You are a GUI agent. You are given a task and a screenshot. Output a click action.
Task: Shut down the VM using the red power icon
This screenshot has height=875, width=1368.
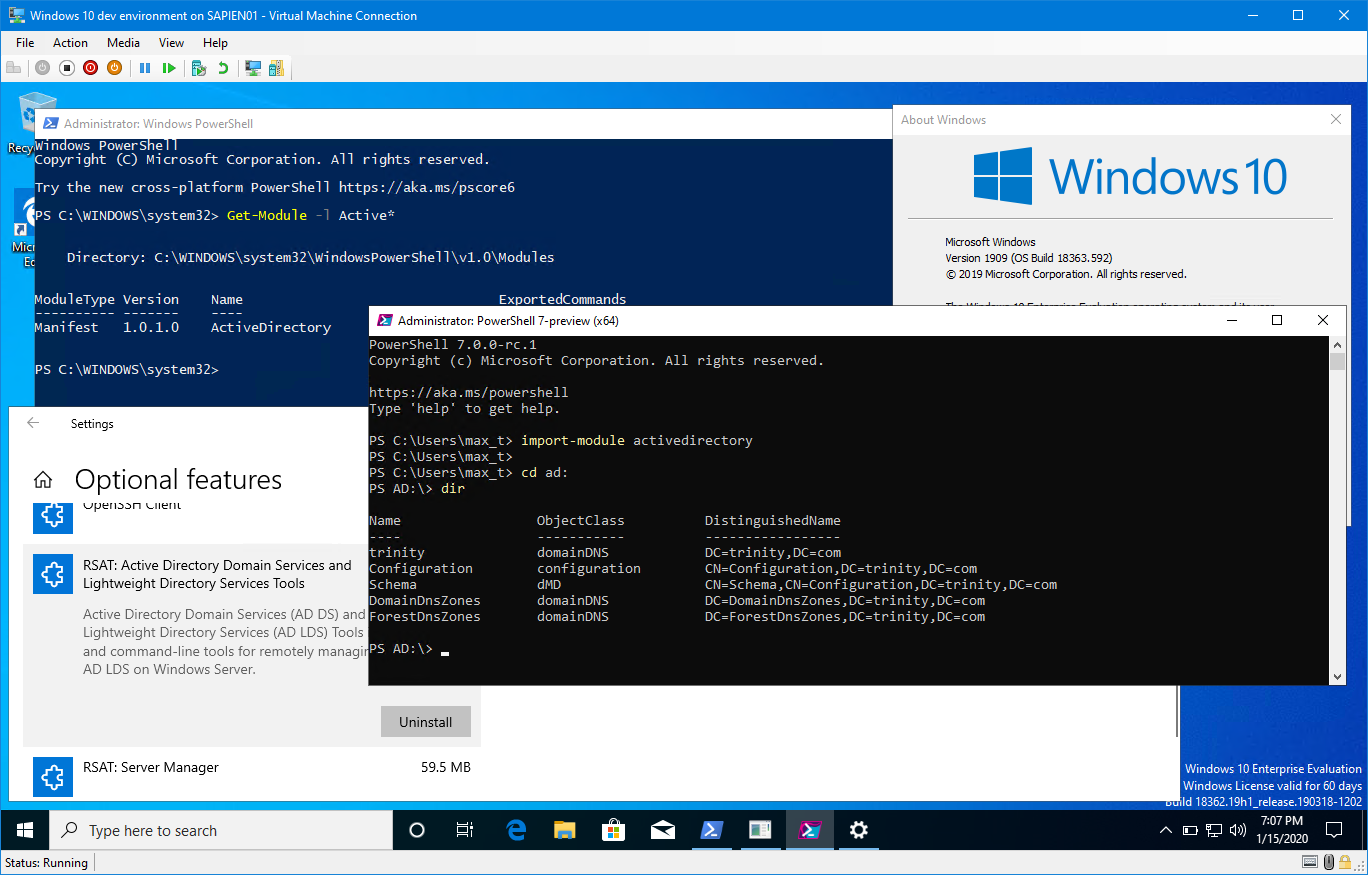[91, 68]
